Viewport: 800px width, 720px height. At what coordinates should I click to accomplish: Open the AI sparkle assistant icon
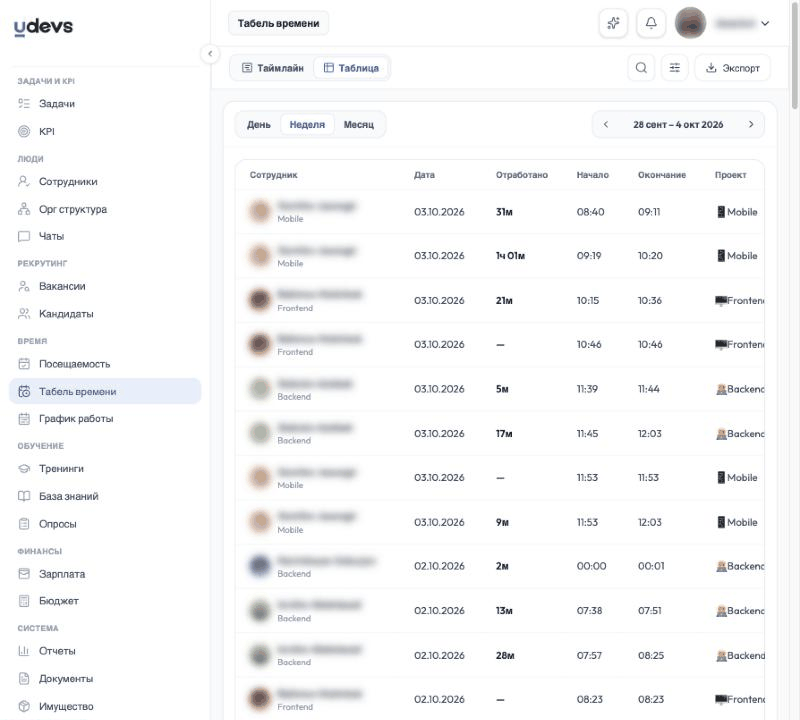[x=613, y=23]
